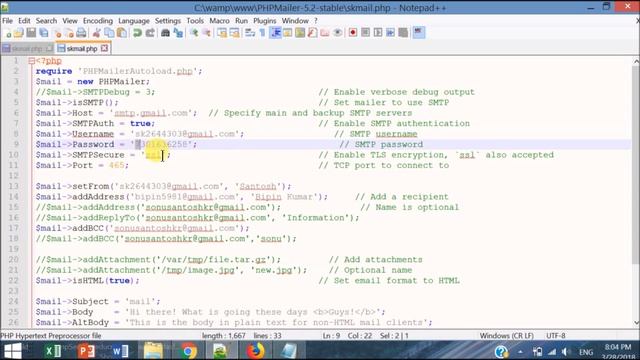Play back the recorded macro
Viewport: 640px width, 360px height.
pyautogui.click(x=378, y=33)
